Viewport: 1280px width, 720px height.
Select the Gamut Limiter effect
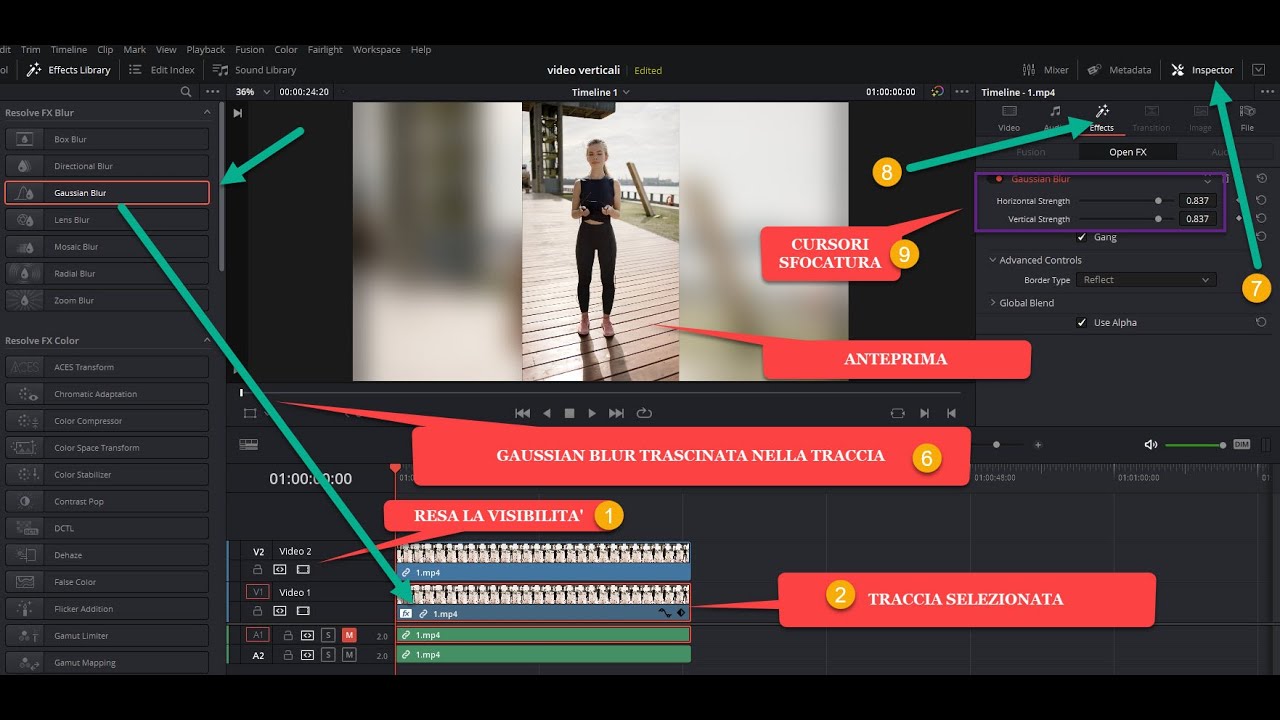(107, 636)
